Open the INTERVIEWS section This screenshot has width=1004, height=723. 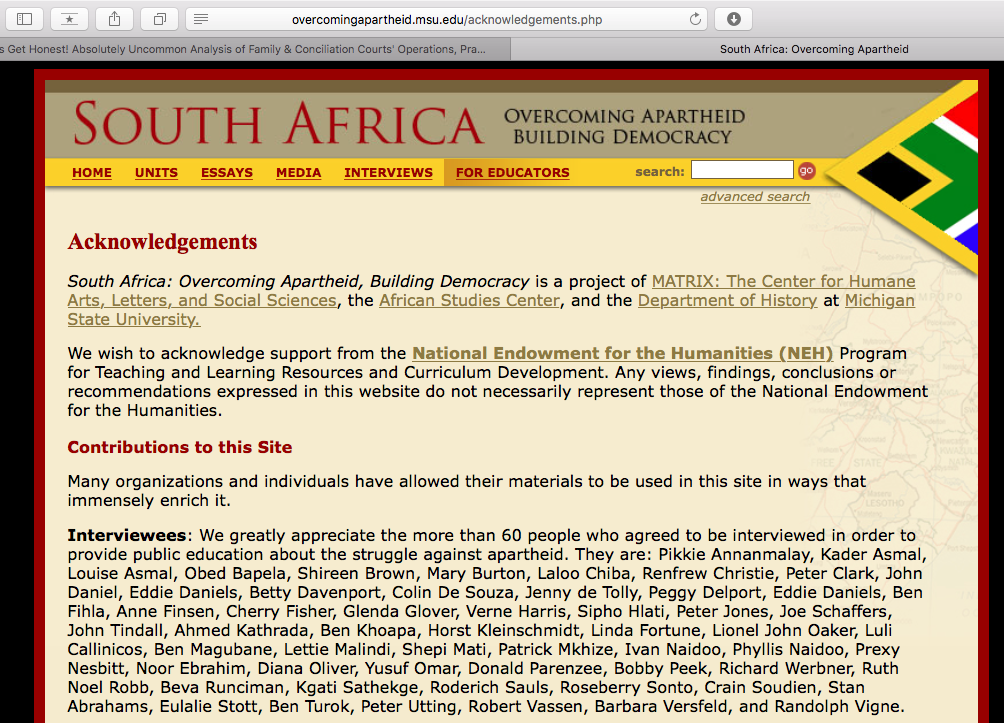point(388,173)
